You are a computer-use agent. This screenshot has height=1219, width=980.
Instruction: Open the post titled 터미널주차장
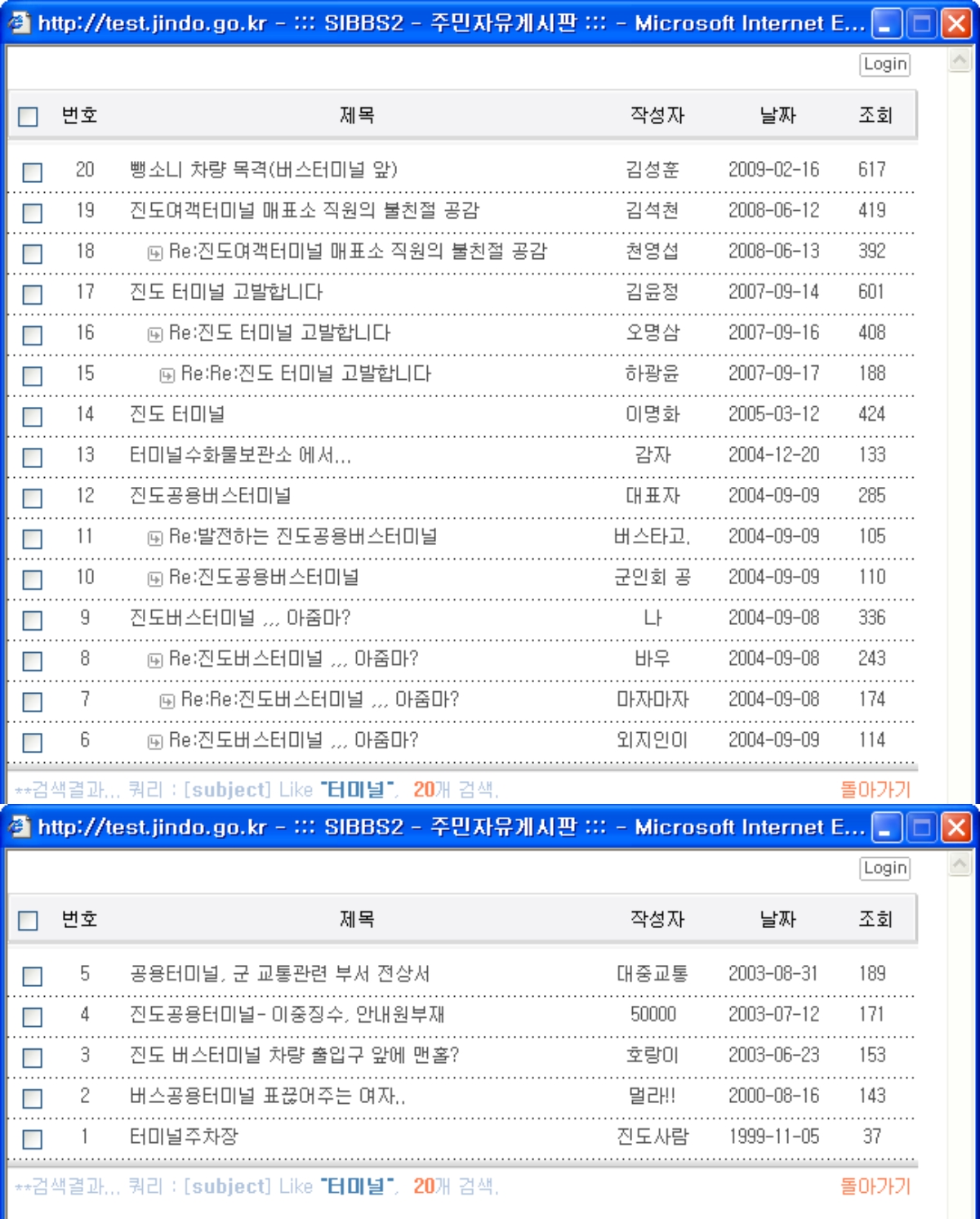click(x=184, y=1136)
